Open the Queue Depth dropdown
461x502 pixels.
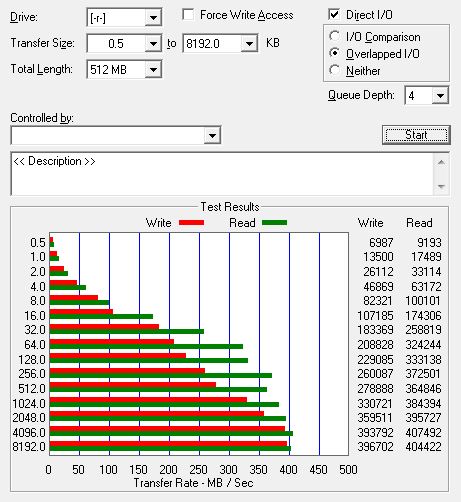(x=440, y=96)
